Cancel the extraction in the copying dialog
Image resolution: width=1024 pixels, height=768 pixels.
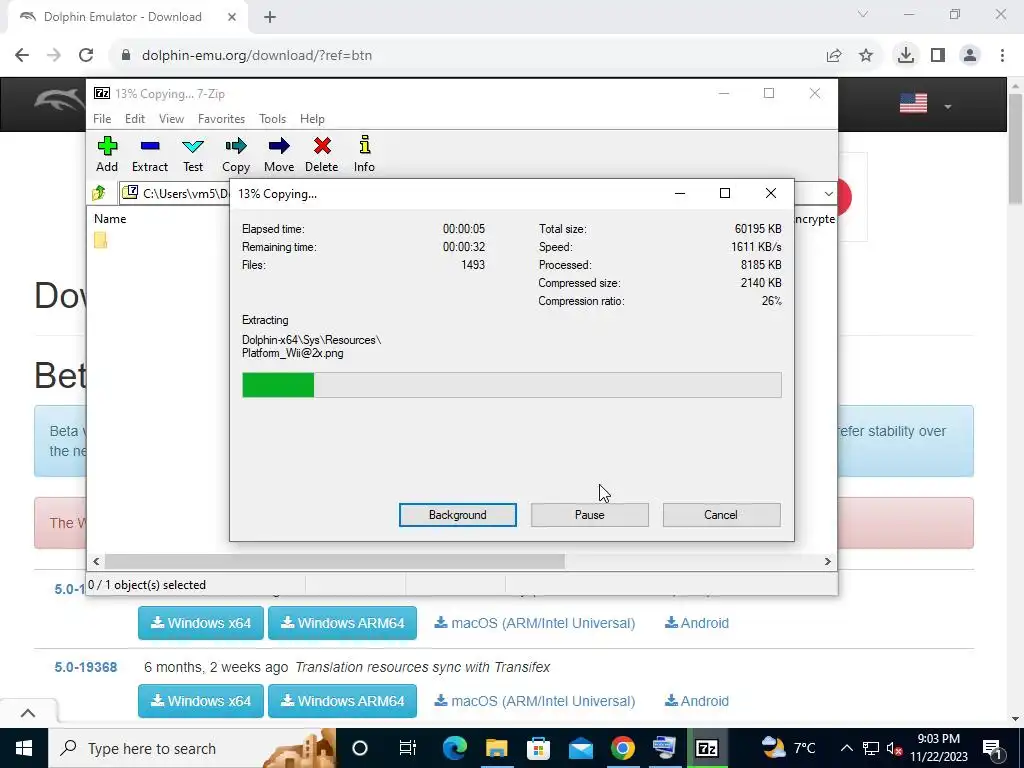pos(721,515)
